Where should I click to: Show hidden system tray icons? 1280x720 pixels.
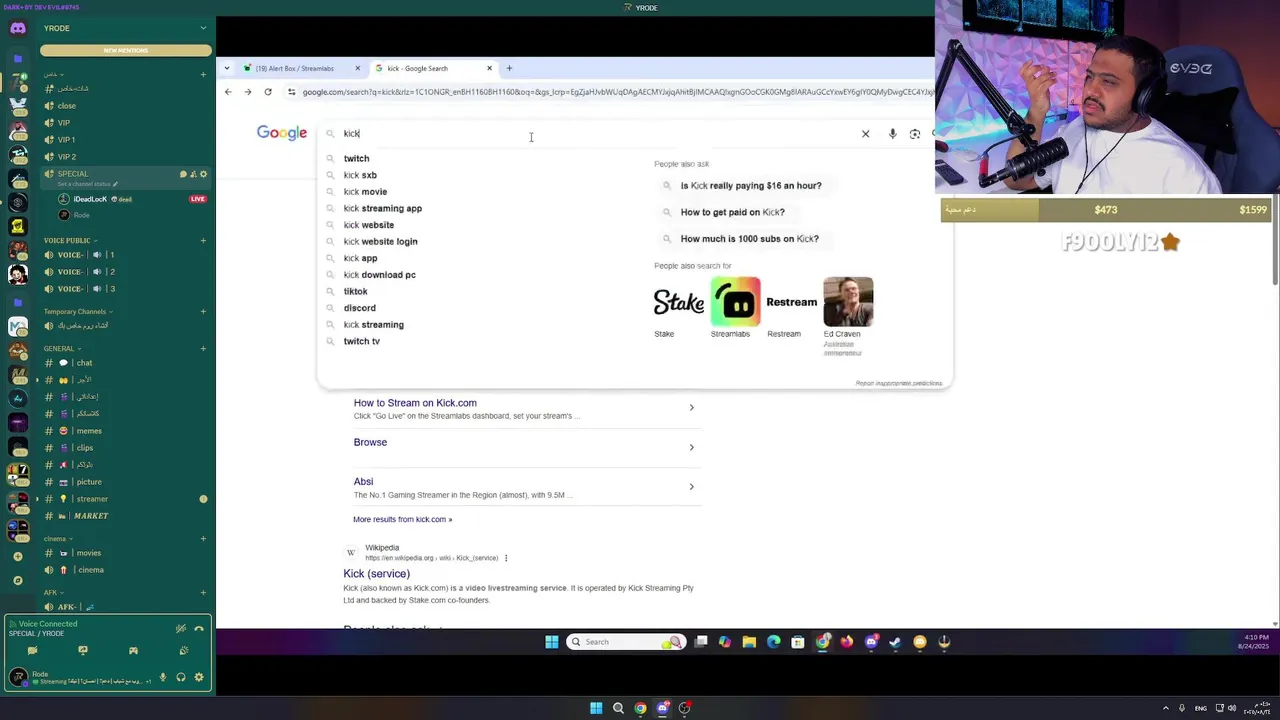pos(1166,708)
